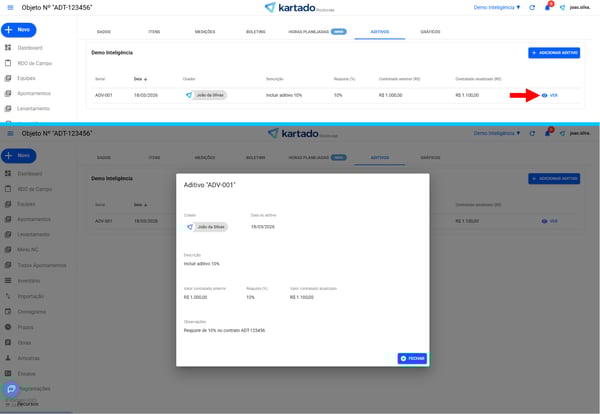Image resolution: width=600 pixels, height=414 pixels.
Task: Click the dialog title Aditivo "ADV-001"
Action: point(209,185)
